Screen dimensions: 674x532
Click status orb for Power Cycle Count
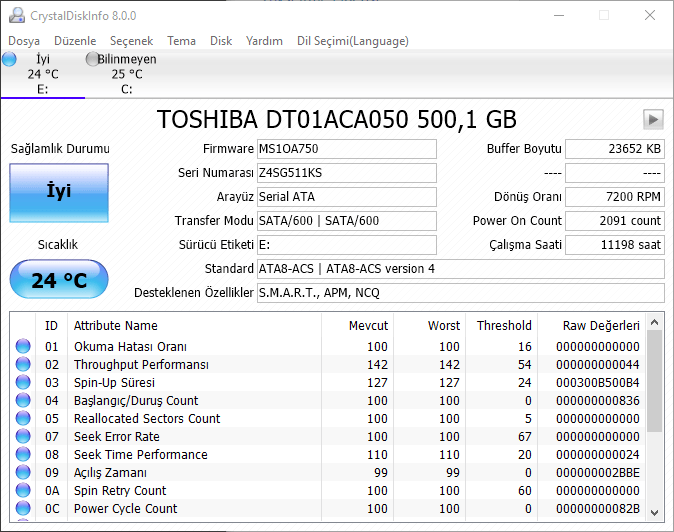pos(23,509)
